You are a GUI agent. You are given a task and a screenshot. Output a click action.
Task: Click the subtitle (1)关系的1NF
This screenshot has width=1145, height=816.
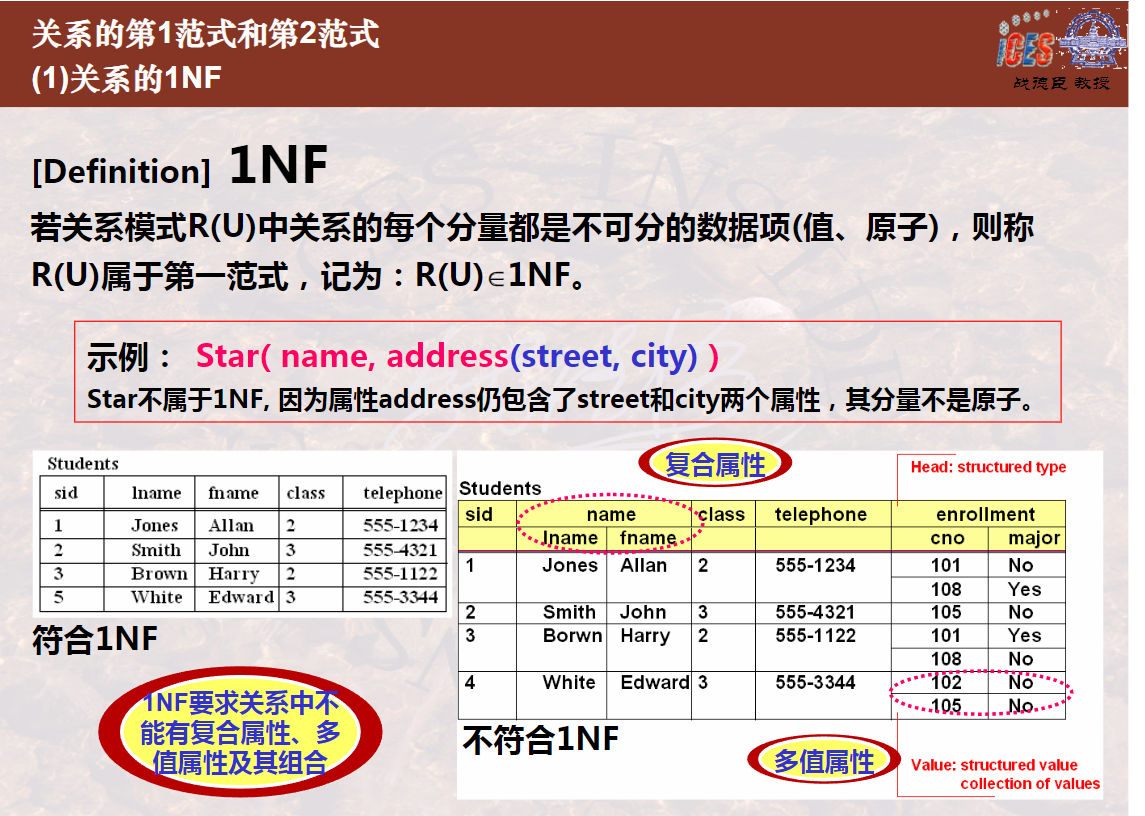[126, 78]
